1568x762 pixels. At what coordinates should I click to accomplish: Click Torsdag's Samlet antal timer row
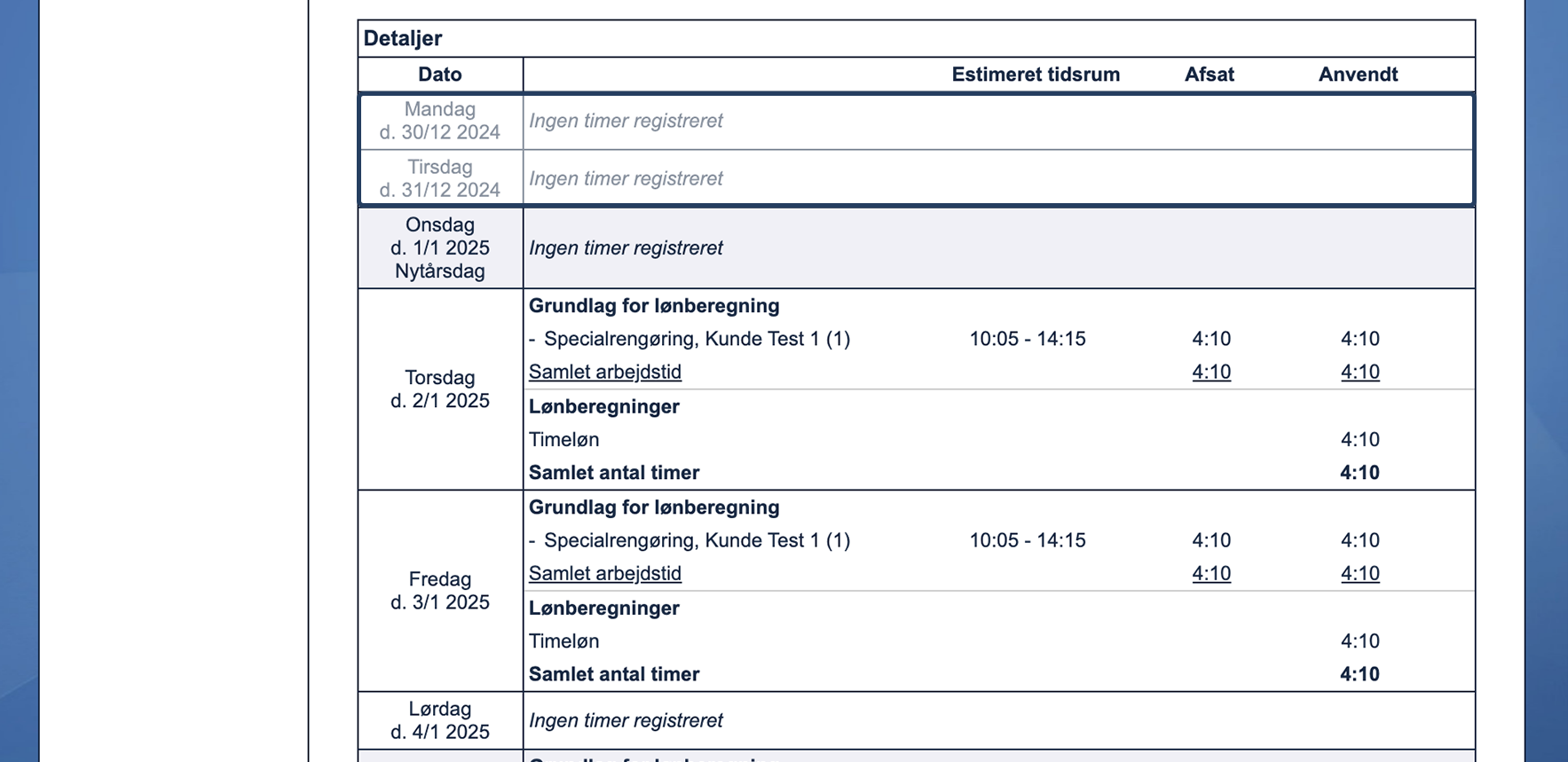(x=614, y=473)
